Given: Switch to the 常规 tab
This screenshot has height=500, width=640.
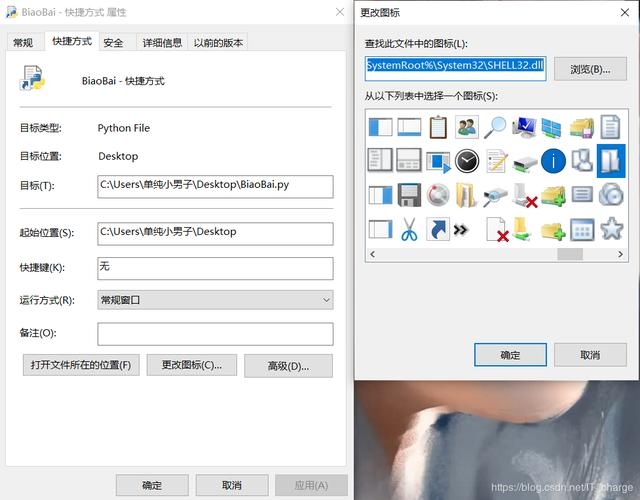Looking at the screenshot, I should point(23,42).
